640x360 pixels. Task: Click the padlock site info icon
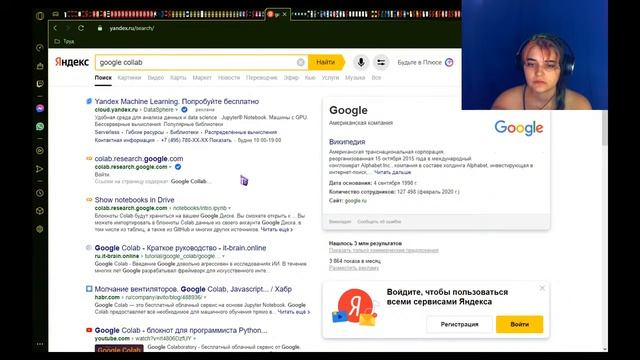(x=100, y=28)
